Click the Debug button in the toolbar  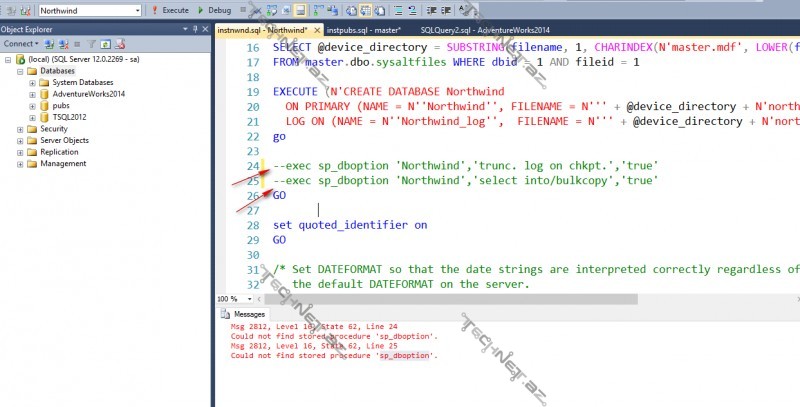click(x=216, y=9)
